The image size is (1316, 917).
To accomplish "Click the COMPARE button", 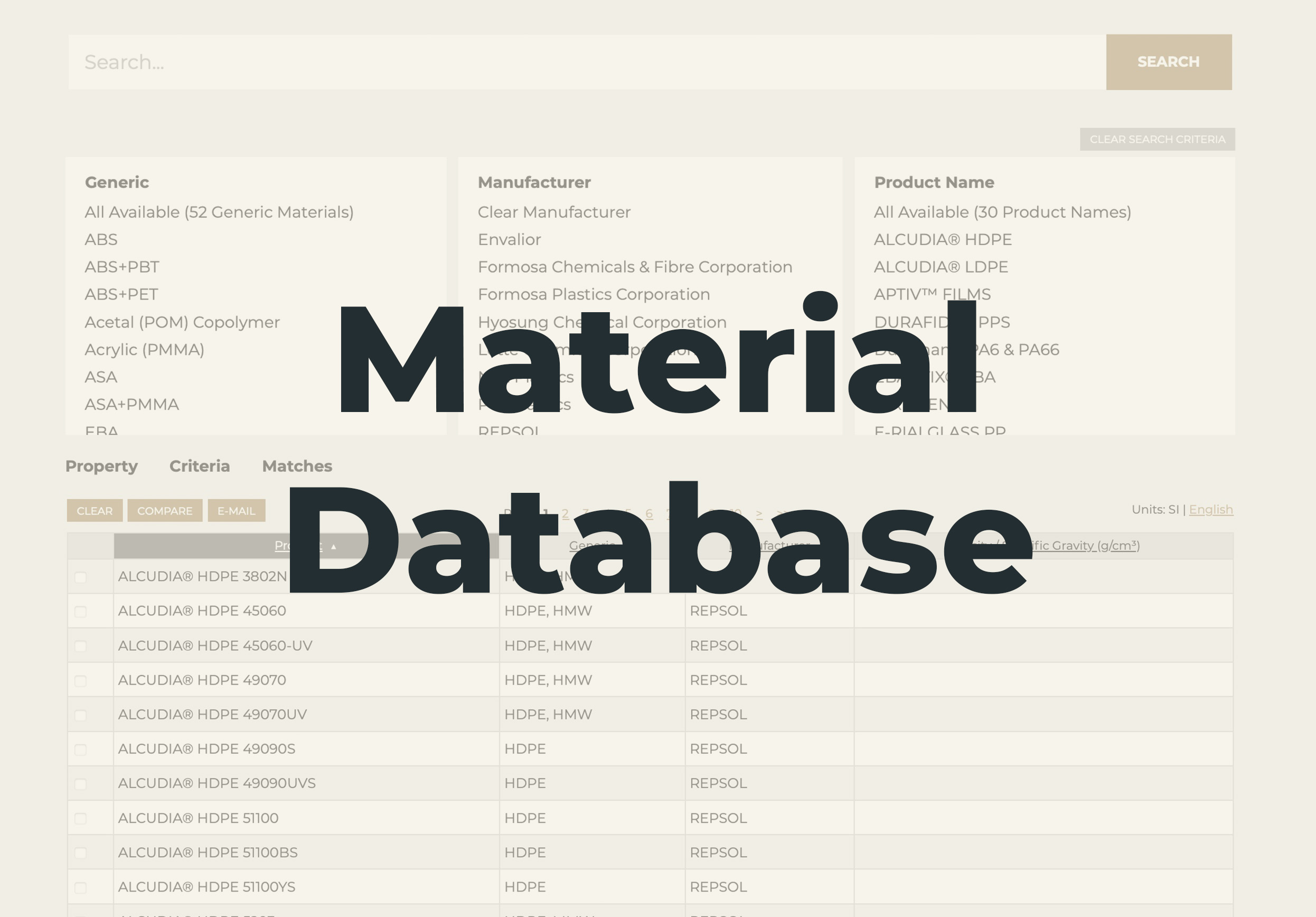I will [165, 510].
